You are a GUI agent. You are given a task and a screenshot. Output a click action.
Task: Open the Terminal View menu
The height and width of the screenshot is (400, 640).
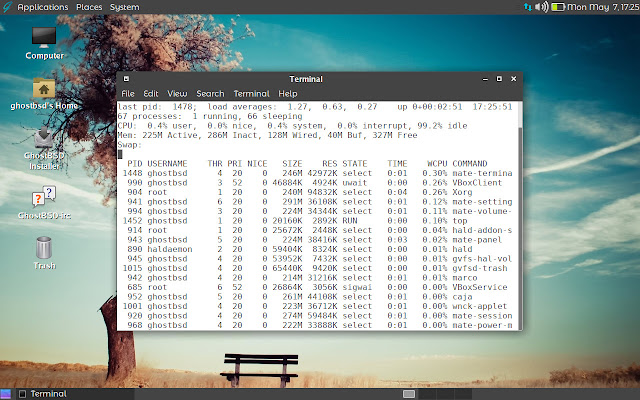click(177, 93)
